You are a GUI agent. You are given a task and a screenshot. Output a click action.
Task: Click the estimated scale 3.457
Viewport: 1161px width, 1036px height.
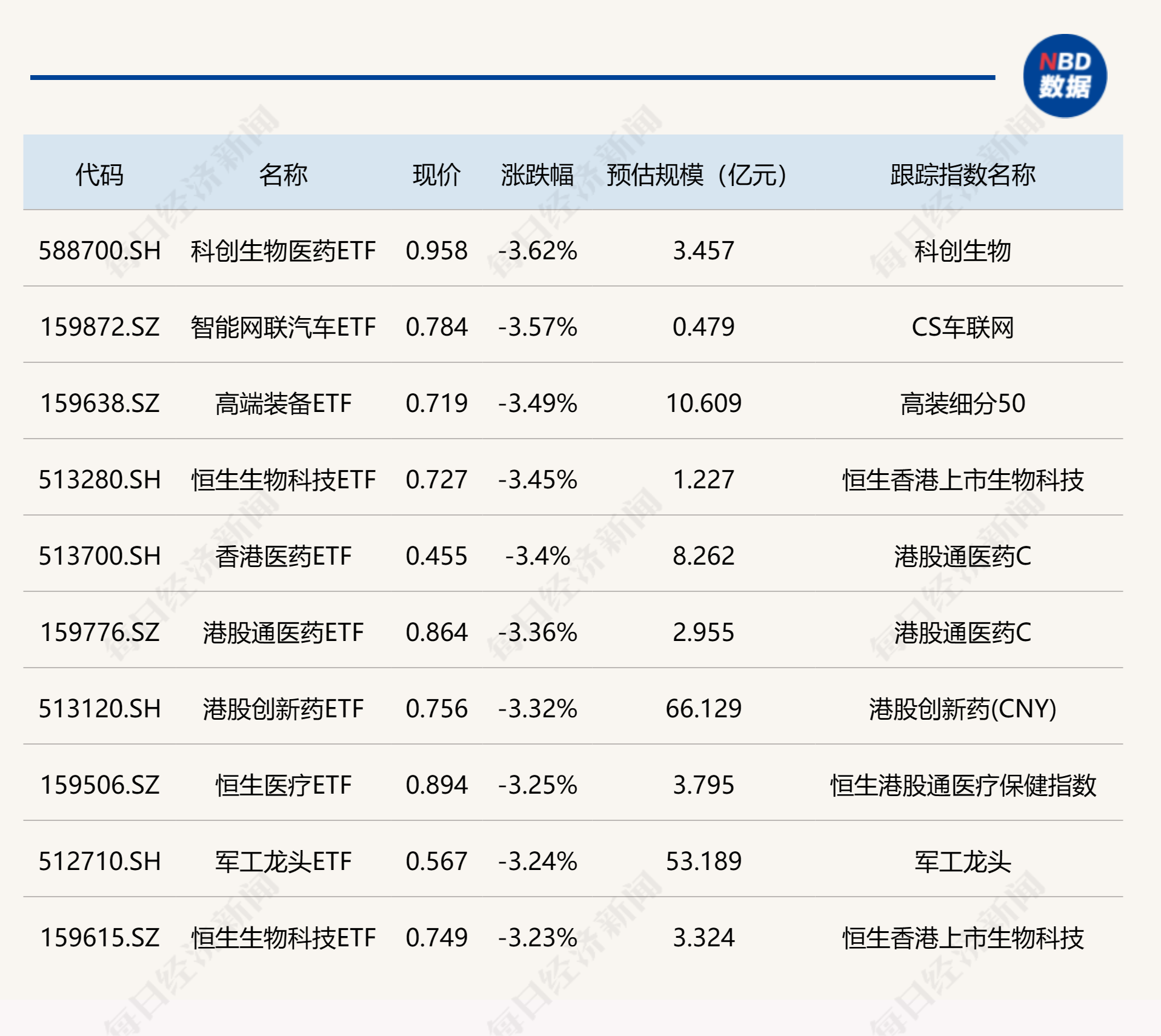tap(704, 251)
